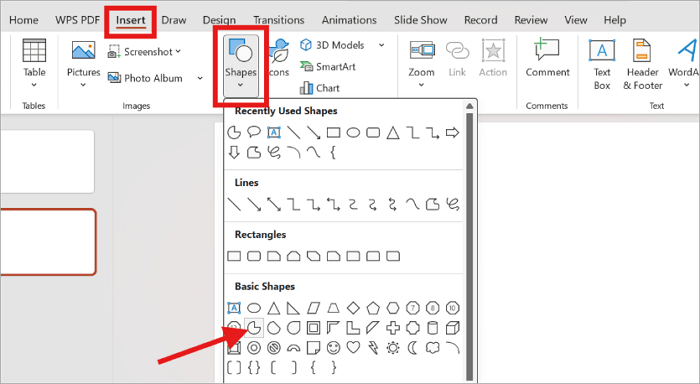Viewport: 700px width, 384px height.
Task: Choose the Diamond shape in Basic Shapes
Action: [x=353, y=308]
